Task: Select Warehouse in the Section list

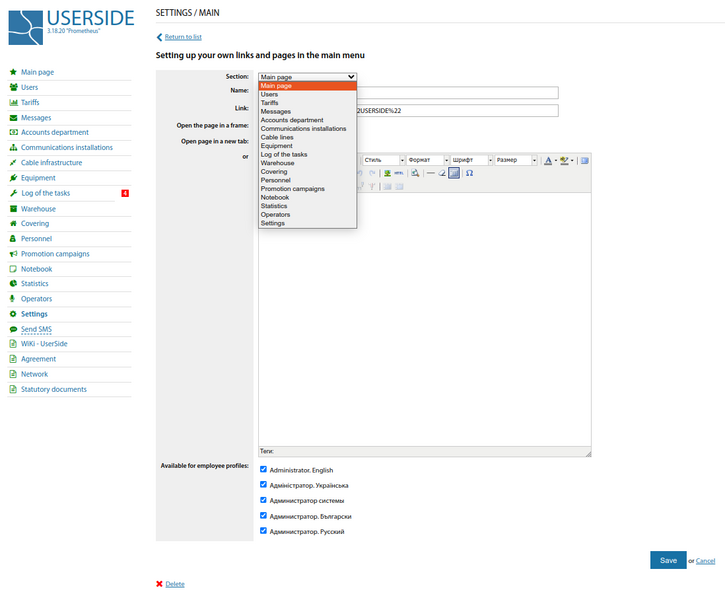Action: tap(278, 163)
